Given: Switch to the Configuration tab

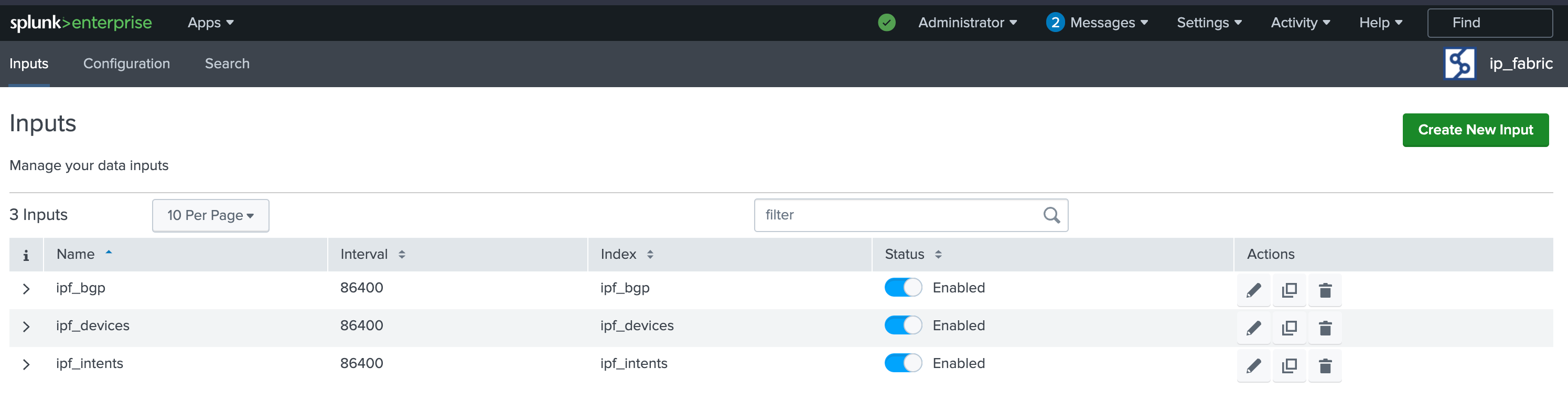Looking at the screenshot, I should point(126,64).
